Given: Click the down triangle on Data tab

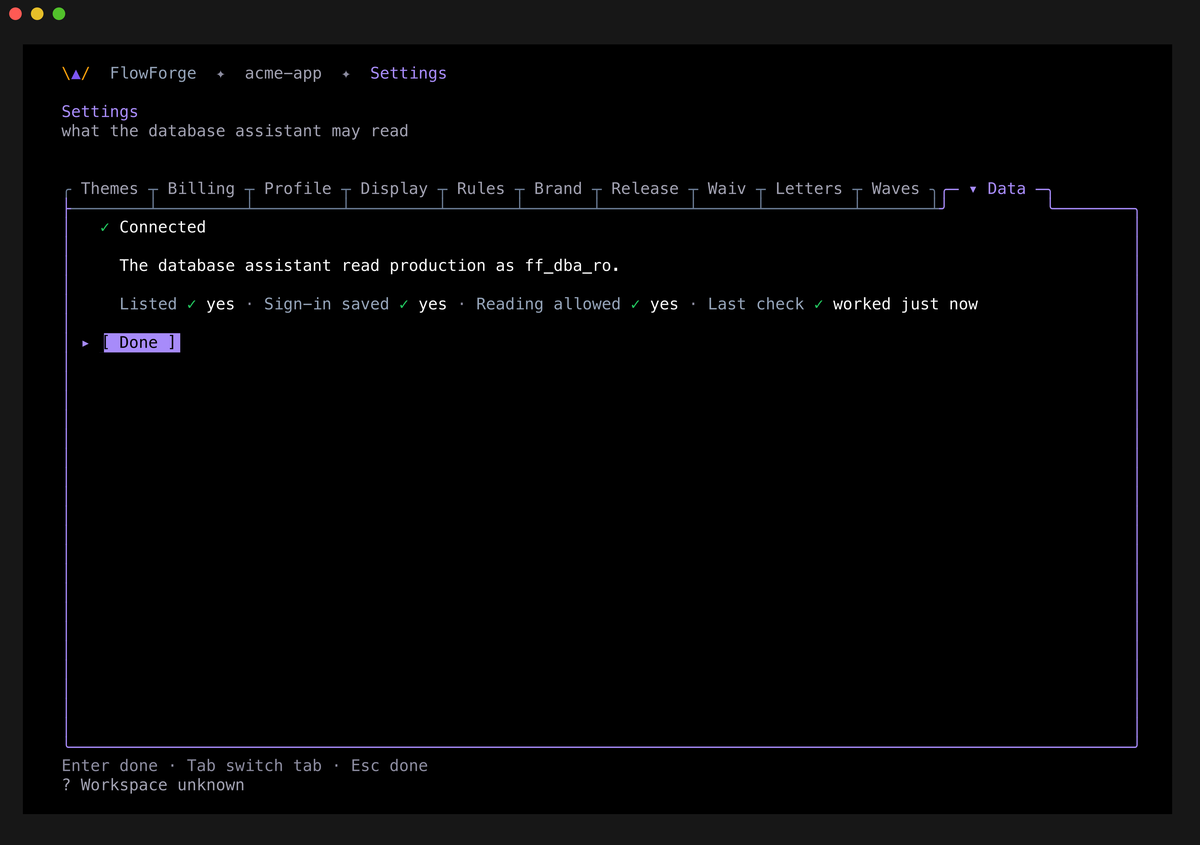Looking at the screenshot, I should [x=973, y=188].
